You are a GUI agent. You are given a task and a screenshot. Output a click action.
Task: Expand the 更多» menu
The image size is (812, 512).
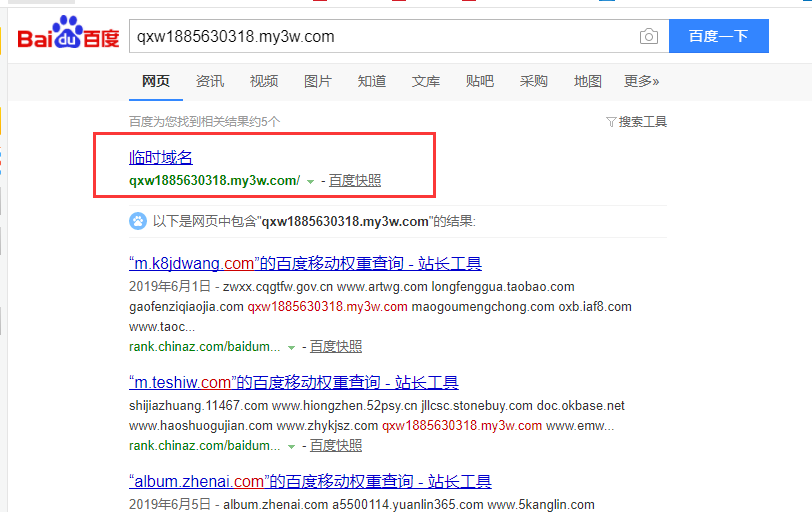tap(641, 81)
